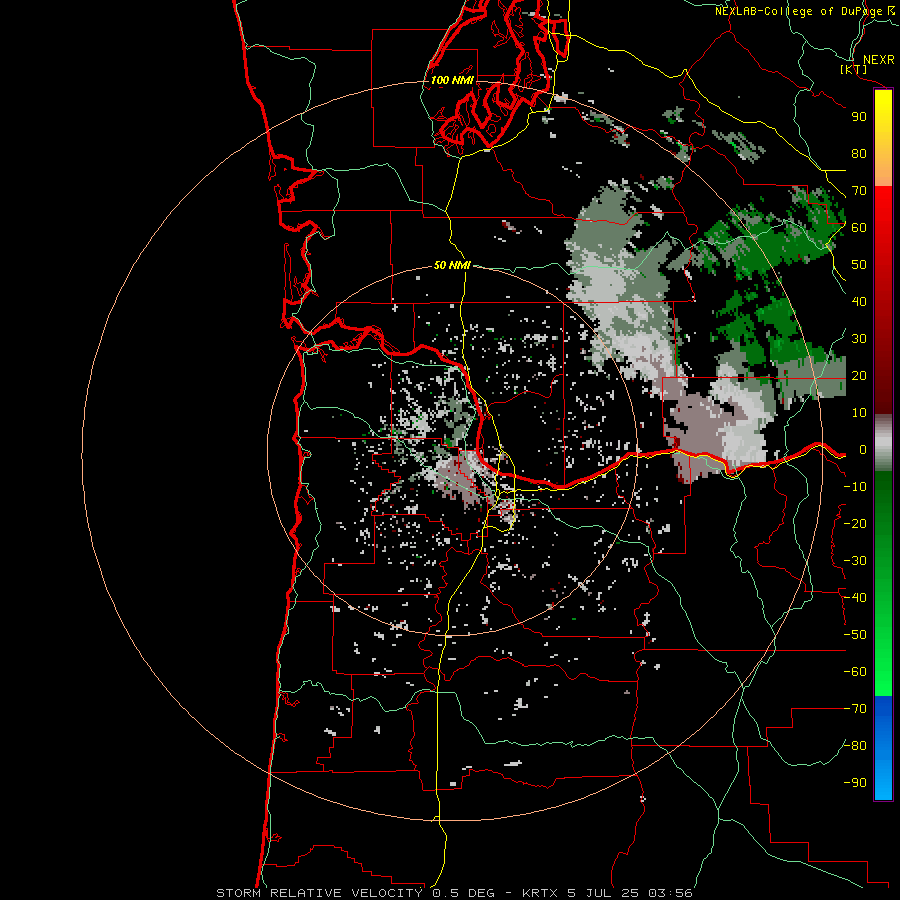This screenshot has height=900, width=900.
Task: Click the 80 value on the velocity scale
Action: 859,154
